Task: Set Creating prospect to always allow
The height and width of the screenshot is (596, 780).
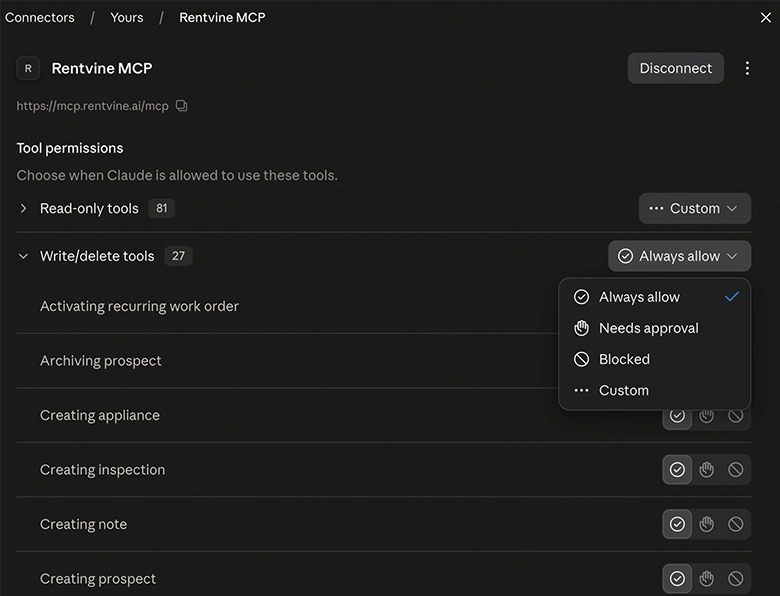Action: (x=677, y=579)
